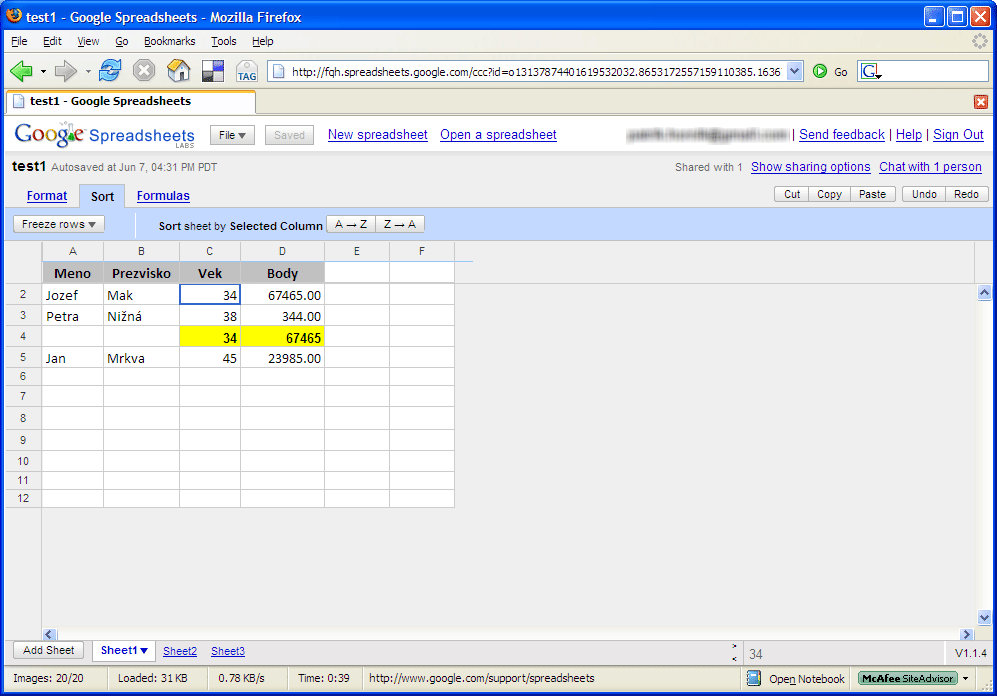
Task: Click the TAG toolbar icon
Action: [247, 71]
